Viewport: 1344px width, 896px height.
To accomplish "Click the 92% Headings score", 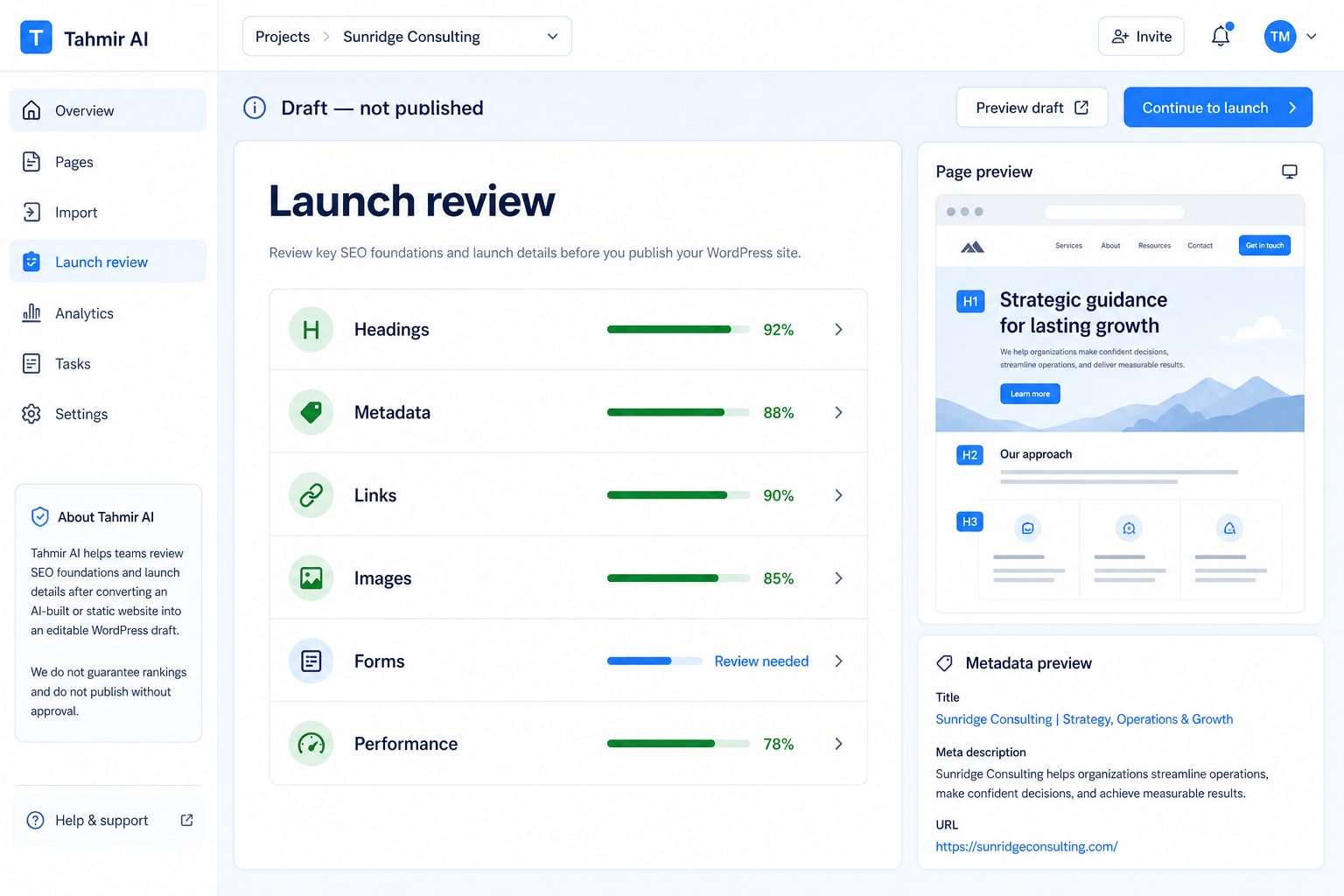I will click(779, 330).
